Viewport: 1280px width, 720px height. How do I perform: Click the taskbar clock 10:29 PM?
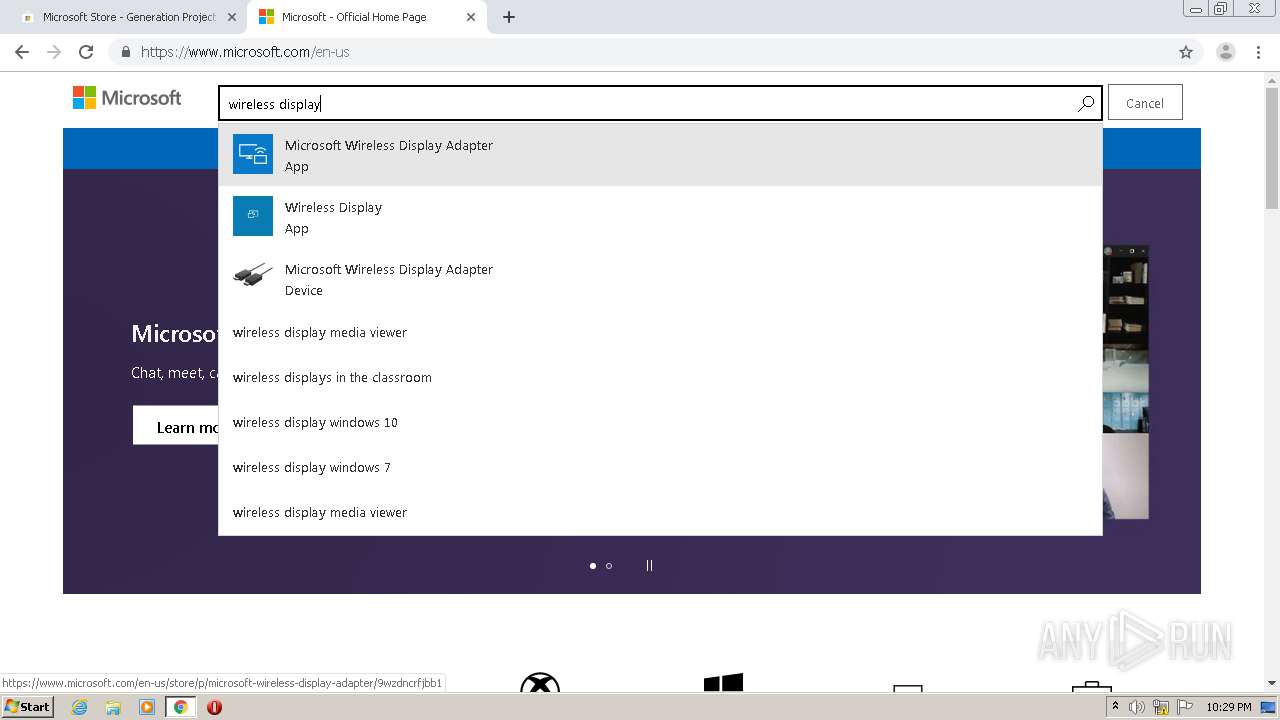point(1229,707)
